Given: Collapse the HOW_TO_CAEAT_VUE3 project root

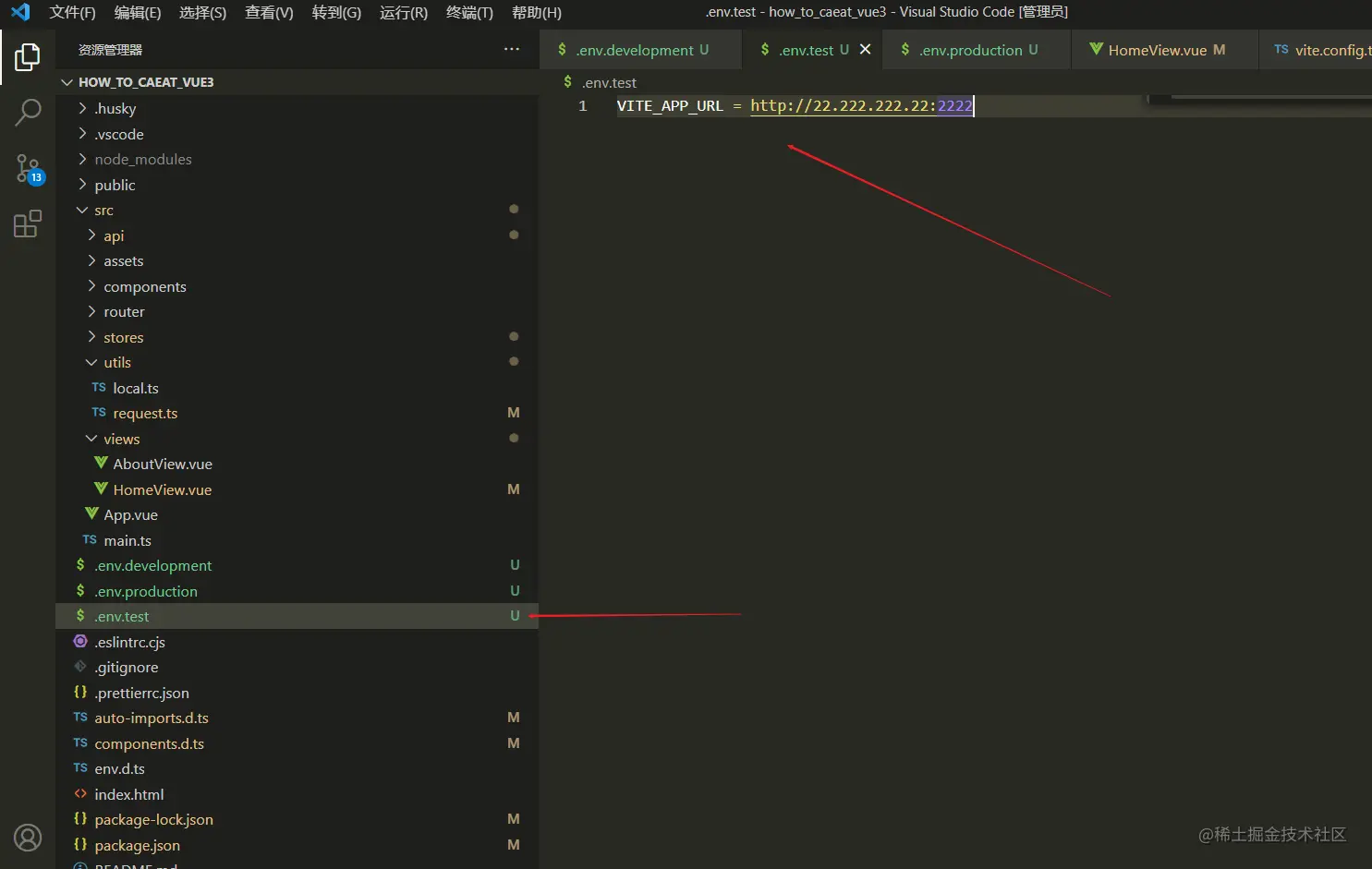Looking at the screenshot, I should pyautogui.click(x=297, y=82).
